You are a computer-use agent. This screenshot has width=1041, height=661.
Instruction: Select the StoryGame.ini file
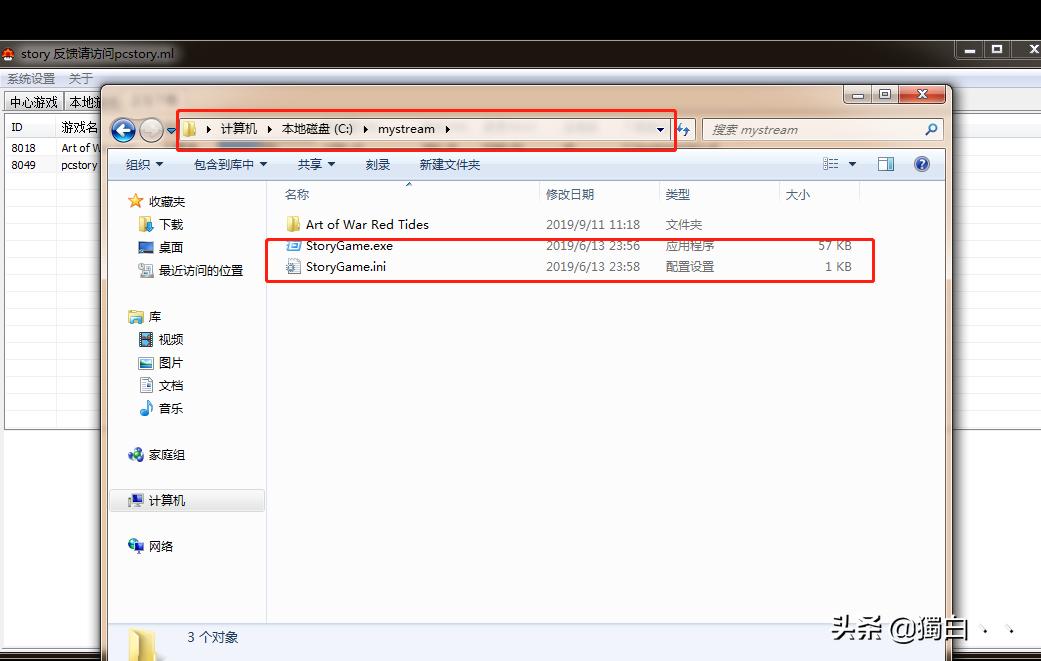point(346,267)
